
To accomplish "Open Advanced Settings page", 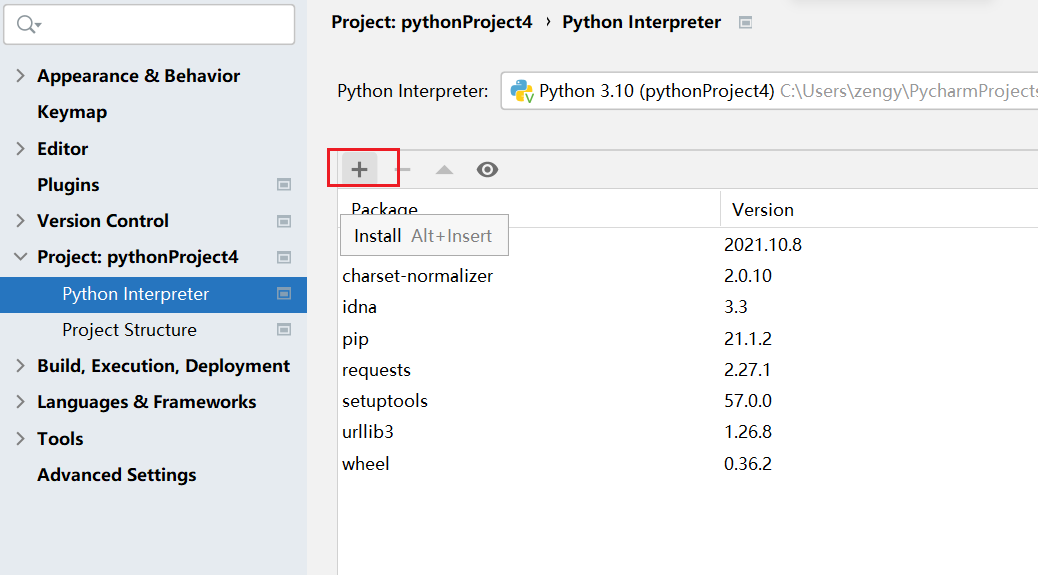I will point(116,475).
